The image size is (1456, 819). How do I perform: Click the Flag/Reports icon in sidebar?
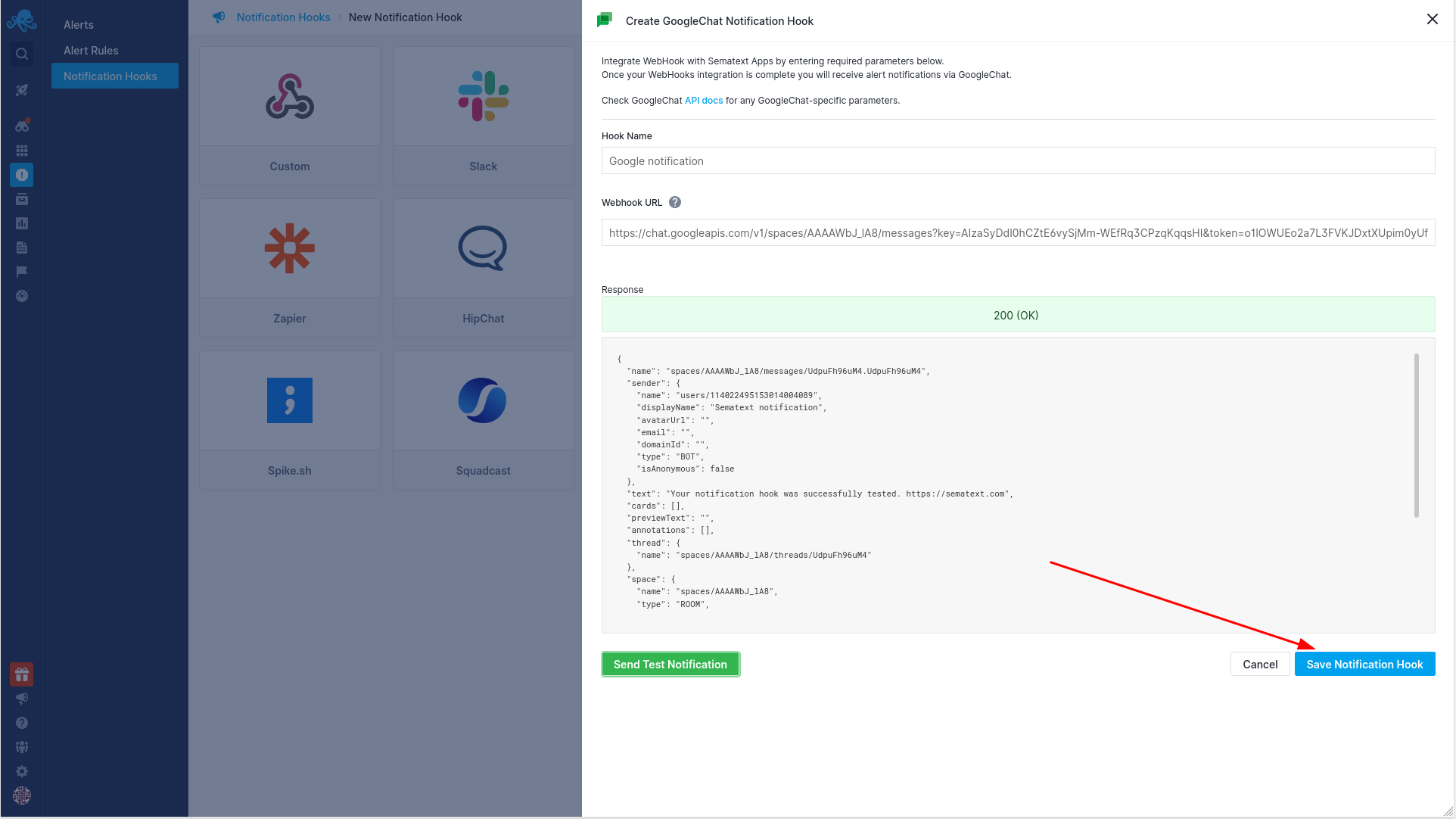[22, 272]
